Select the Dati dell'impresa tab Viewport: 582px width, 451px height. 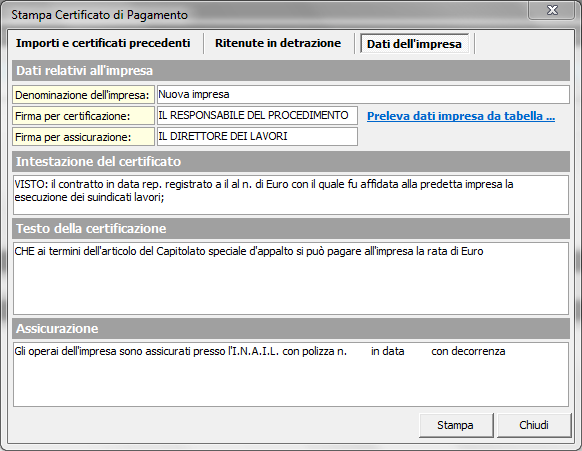[414, 44]
